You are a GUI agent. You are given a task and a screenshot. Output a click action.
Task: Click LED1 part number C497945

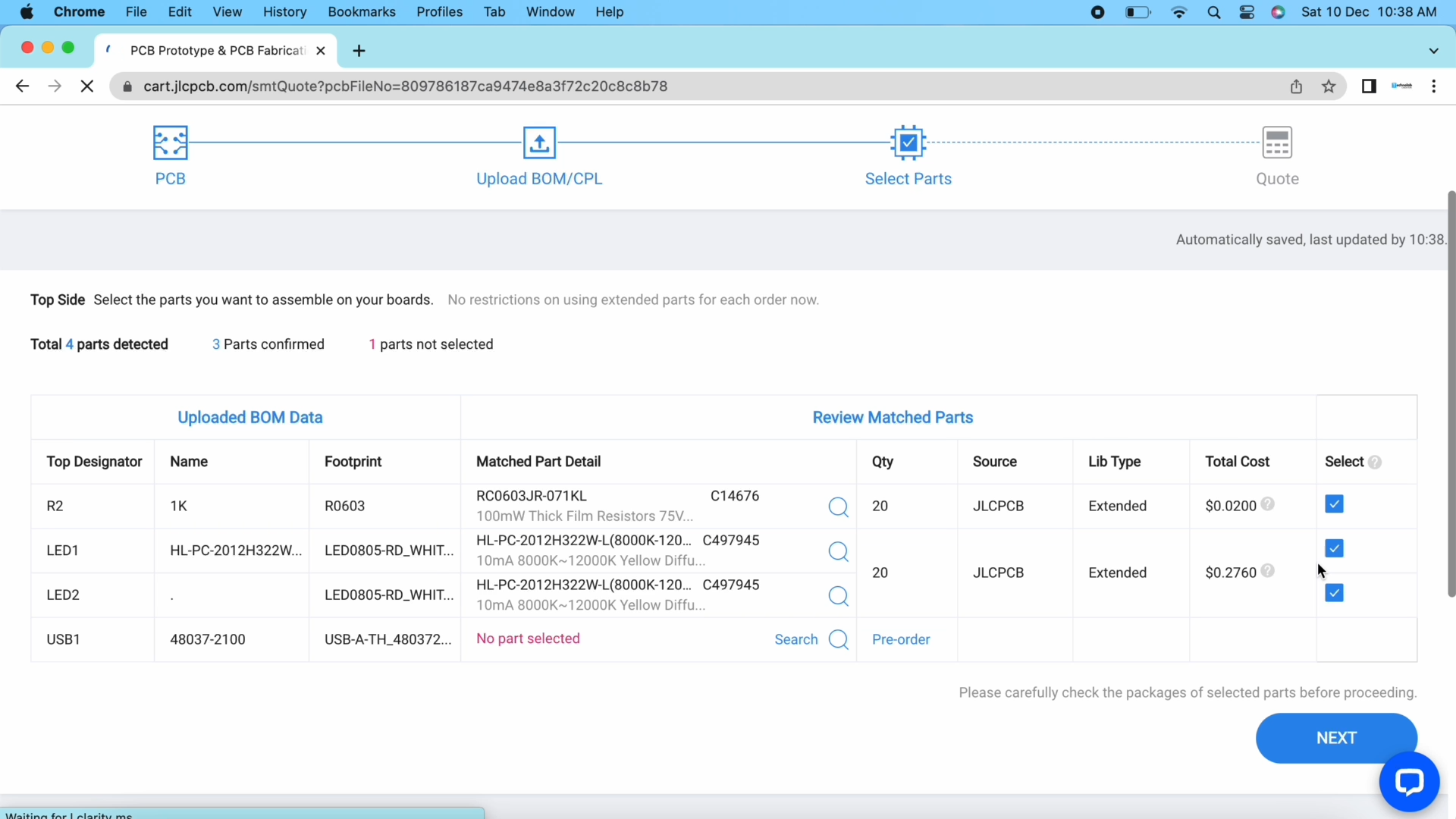(731, 541)
